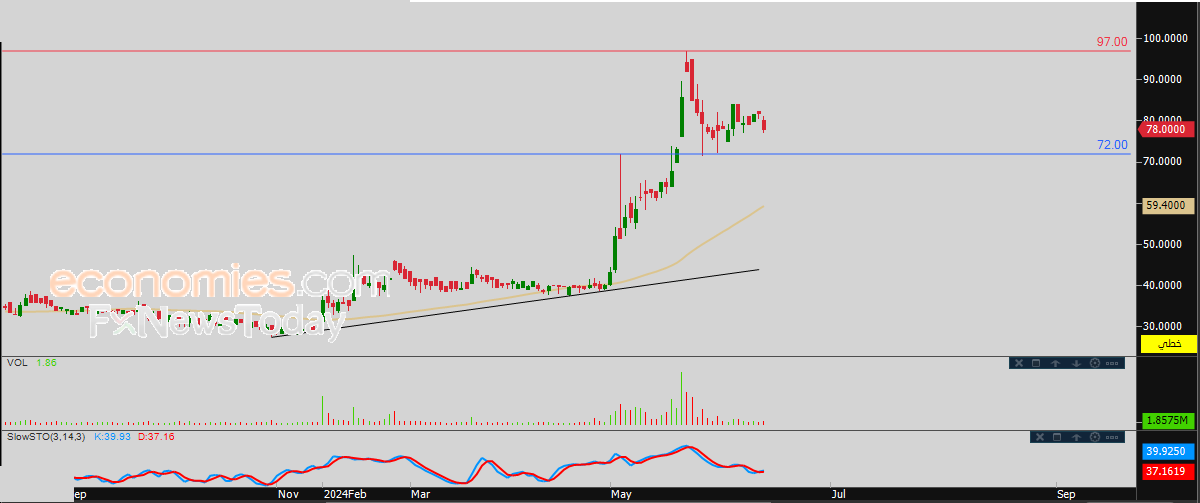
Task: Click the May label on time axis
Action: 621,493
